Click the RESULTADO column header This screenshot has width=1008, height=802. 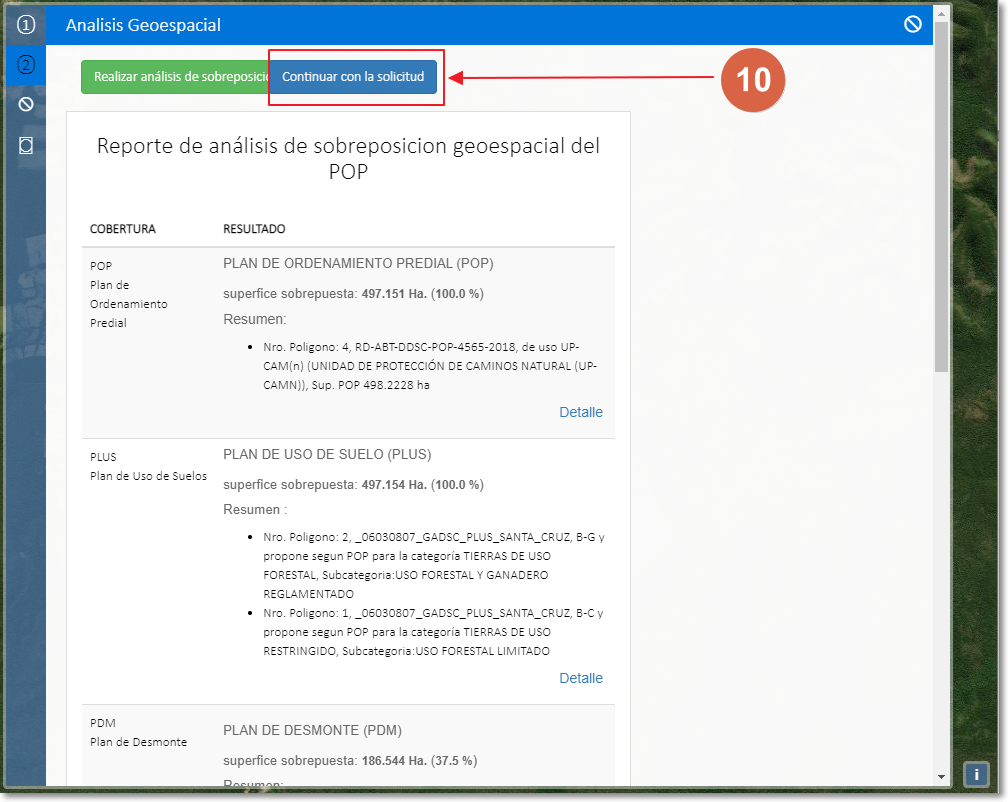tap(254, 229)
